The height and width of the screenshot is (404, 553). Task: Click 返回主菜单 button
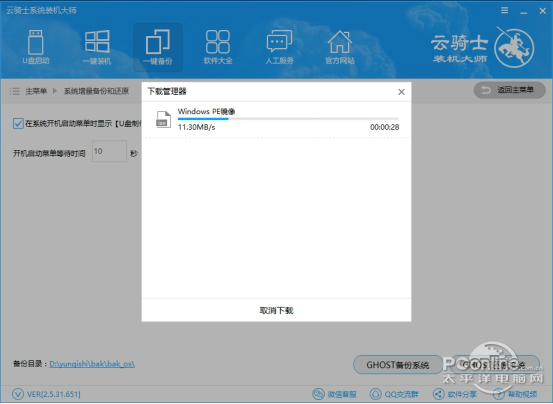click(x=509, y=90)
